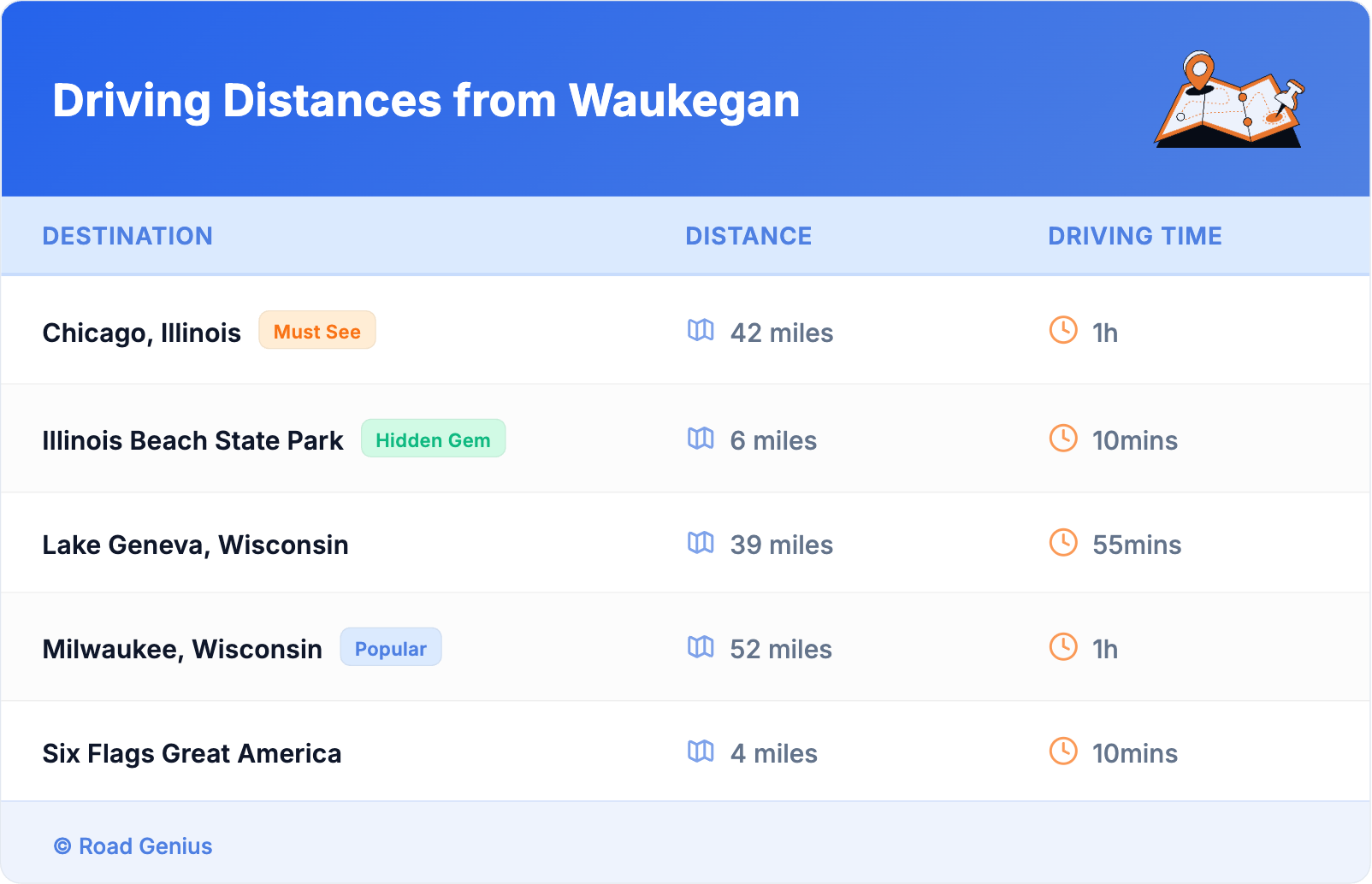Click the map icon beside 52 miles
The image size is (1372, 884).
pyautogui.click(x=701, y=647)
